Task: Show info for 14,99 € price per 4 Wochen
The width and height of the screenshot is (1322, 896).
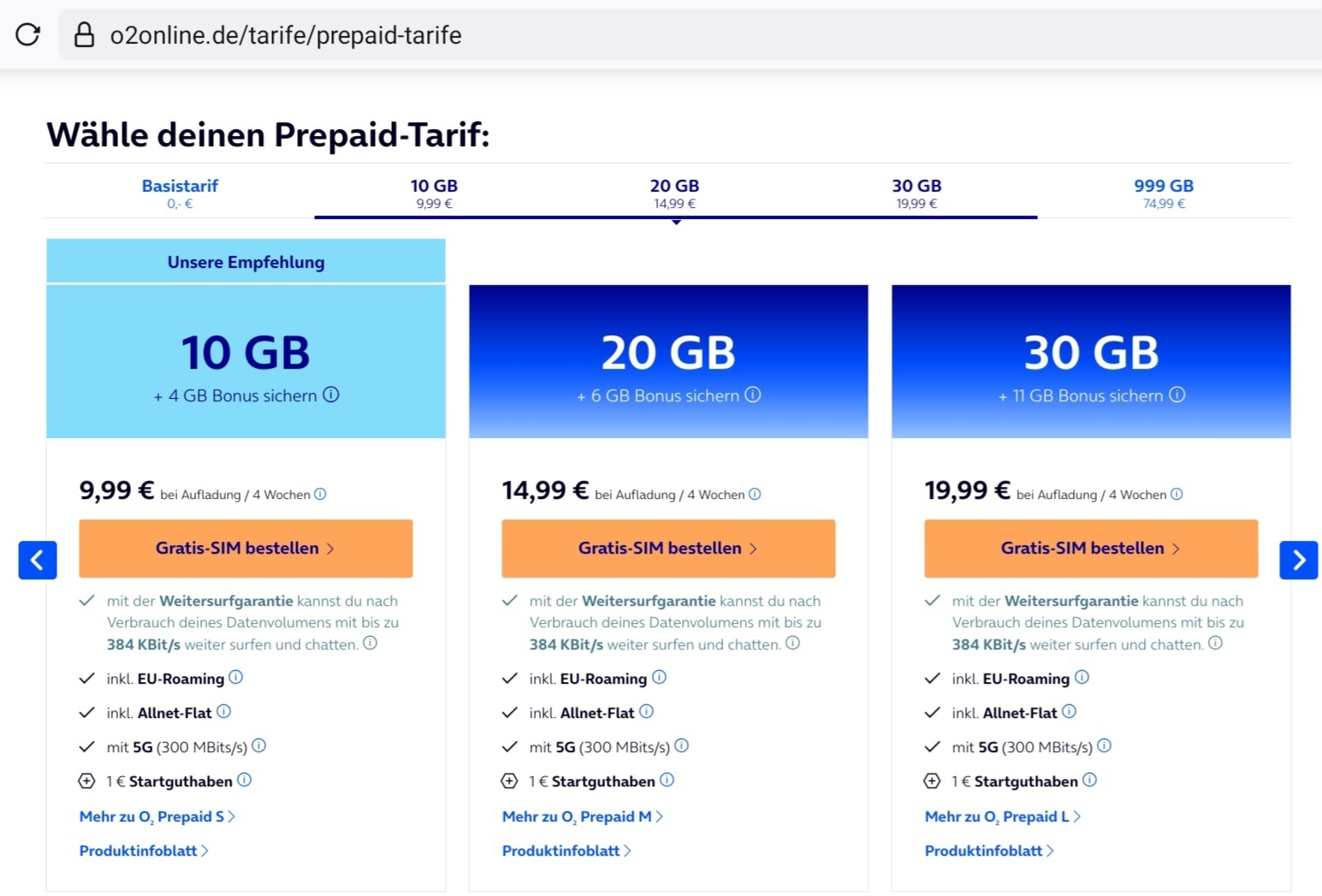Action: tap(755, 494)
